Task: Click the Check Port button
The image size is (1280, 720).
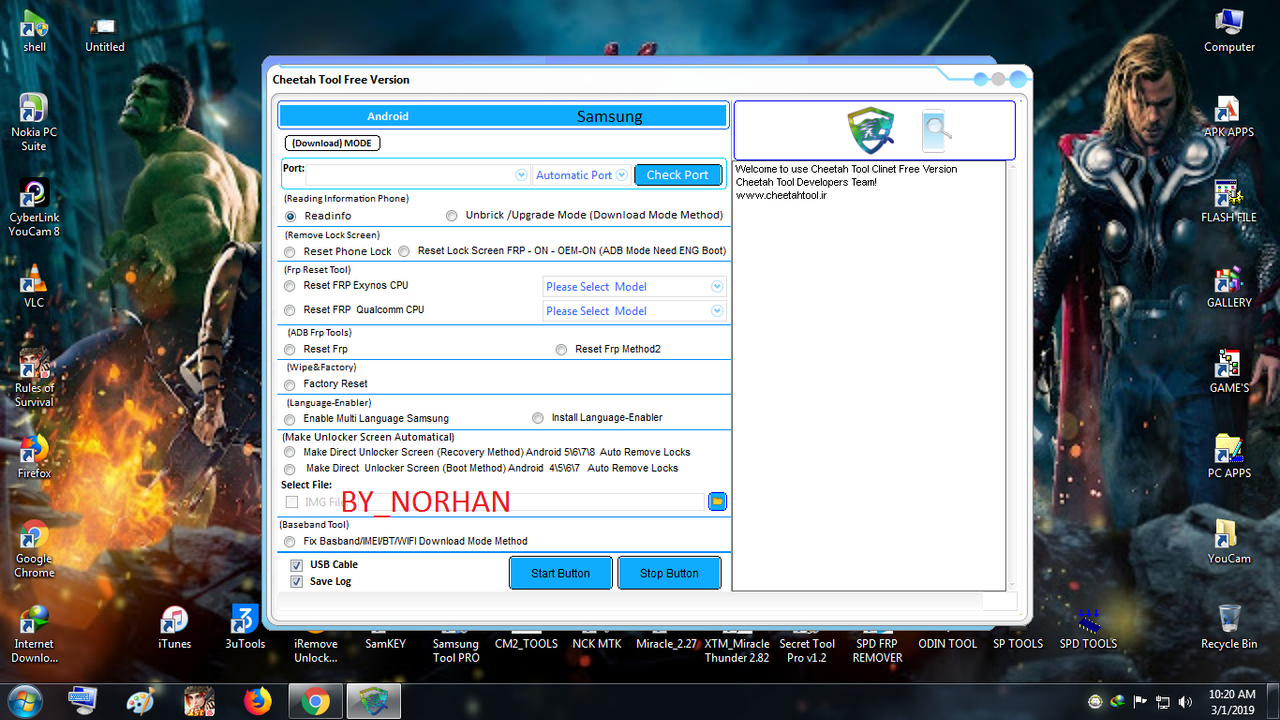Action: (x=677, y=175)
